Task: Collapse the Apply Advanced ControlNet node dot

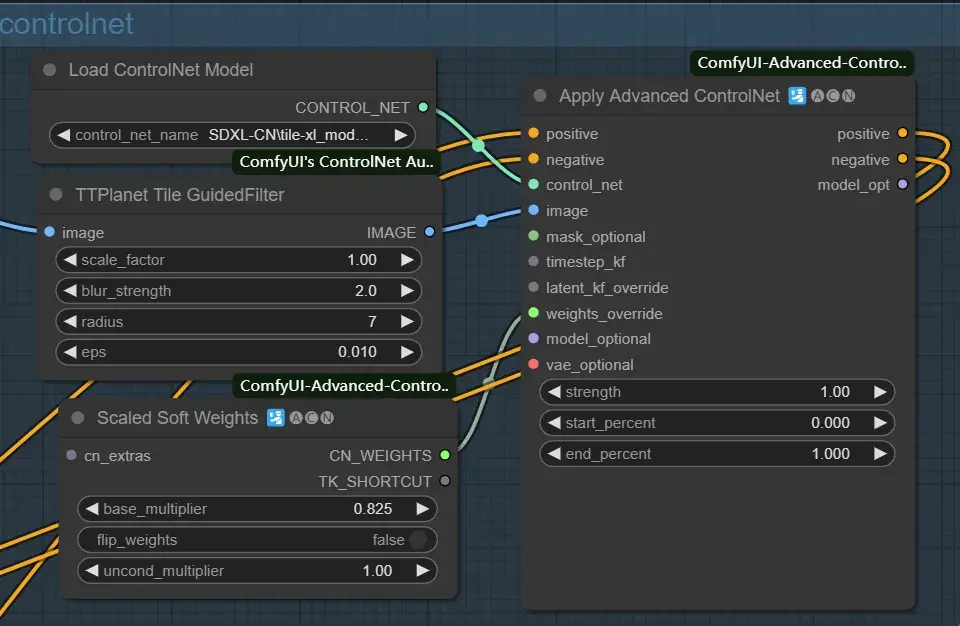Action: pos(540,96)
